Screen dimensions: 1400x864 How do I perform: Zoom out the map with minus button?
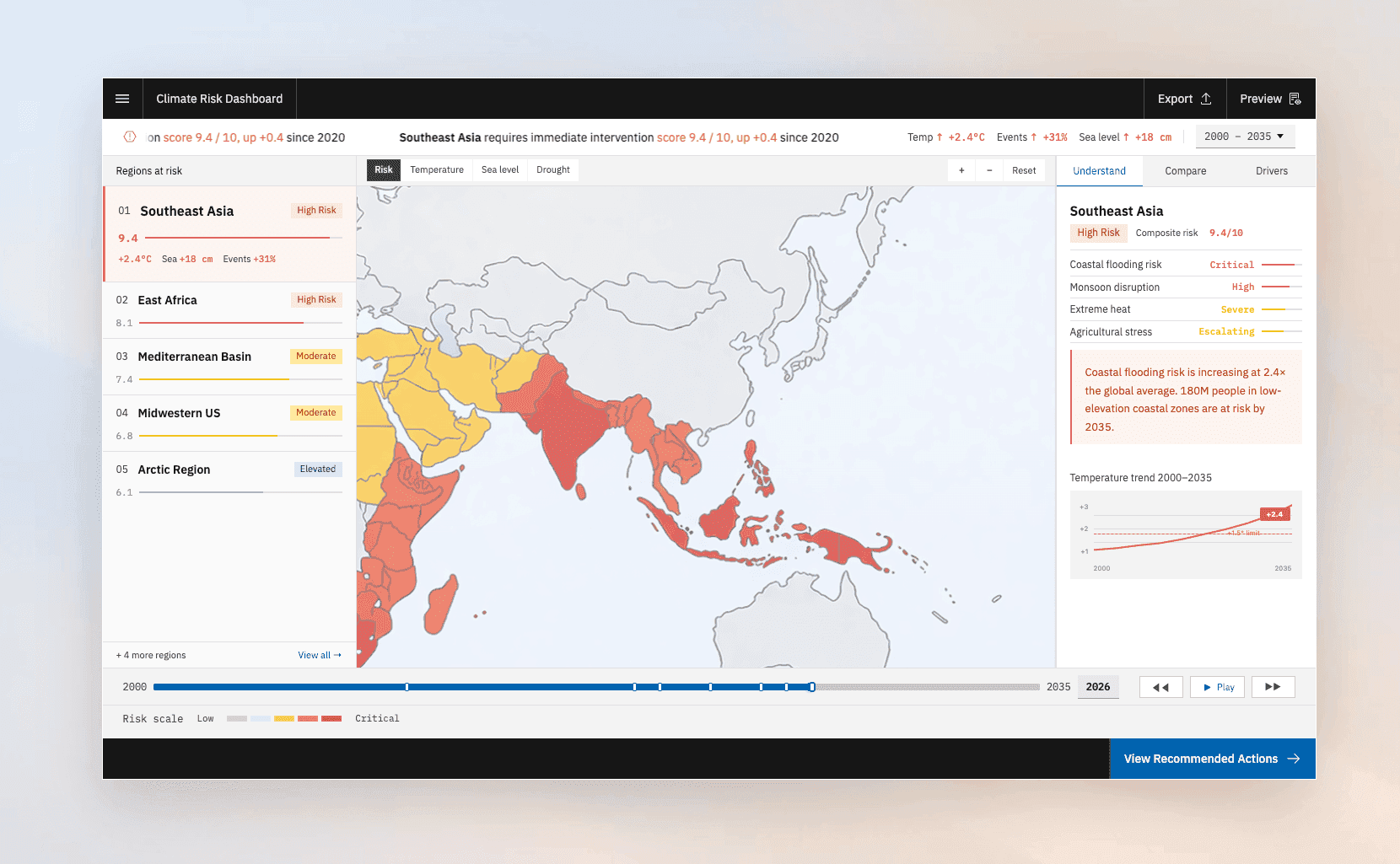click(989, 170)
